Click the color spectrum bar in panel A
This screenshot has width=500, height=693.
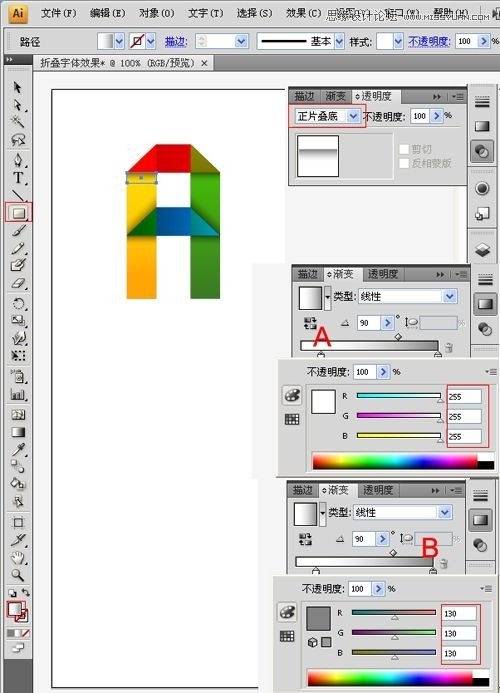pos(403,461)
